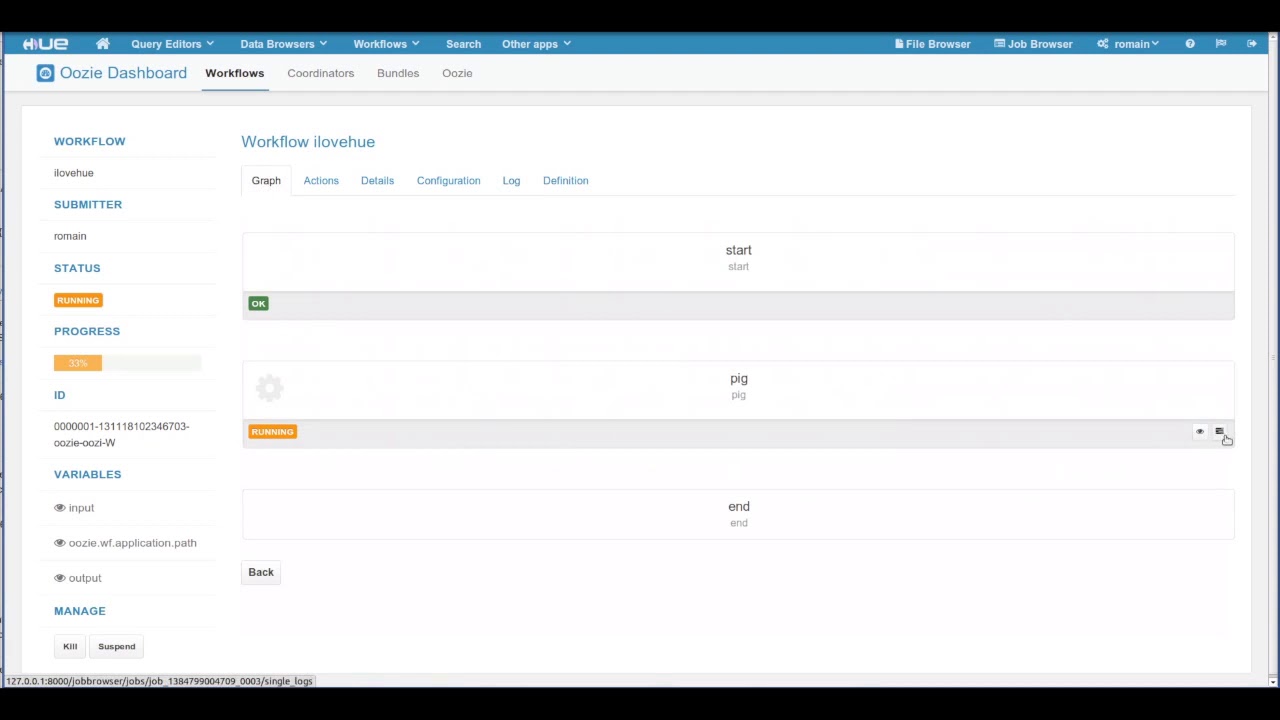The height and width of the screenshot is (720, 1280).
Task: Open the Help question-mark icon
Action: (1190, 44)
